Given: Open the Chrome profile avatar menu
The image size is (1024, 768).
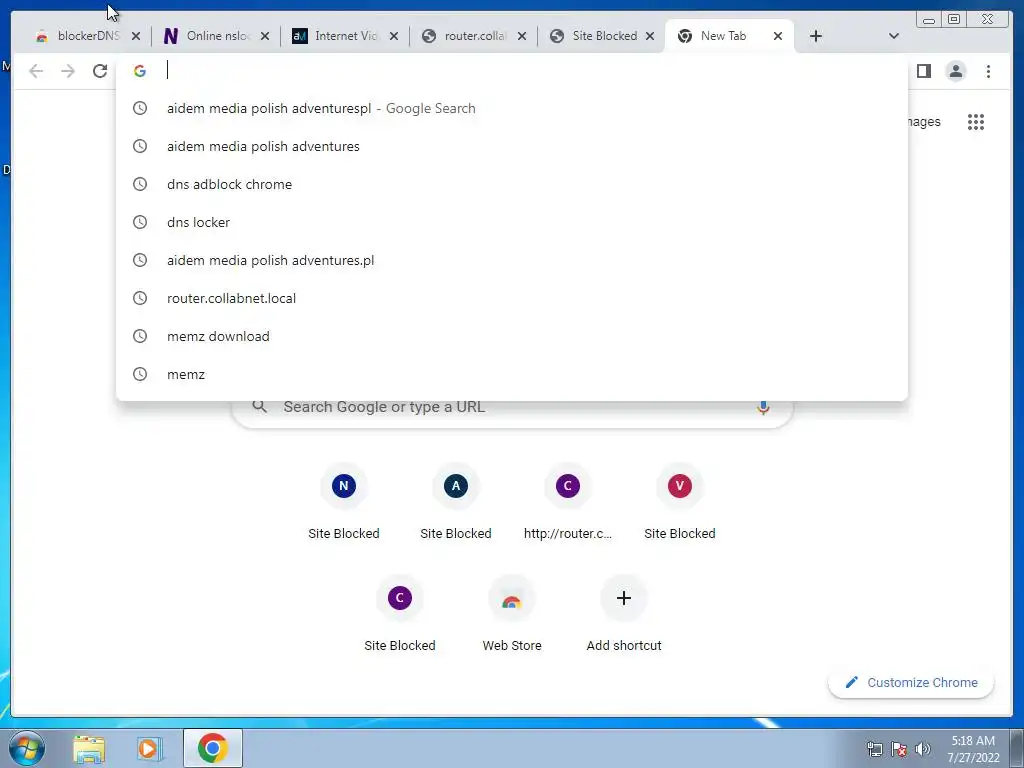Looking at the screenshot, I should 955,71.
